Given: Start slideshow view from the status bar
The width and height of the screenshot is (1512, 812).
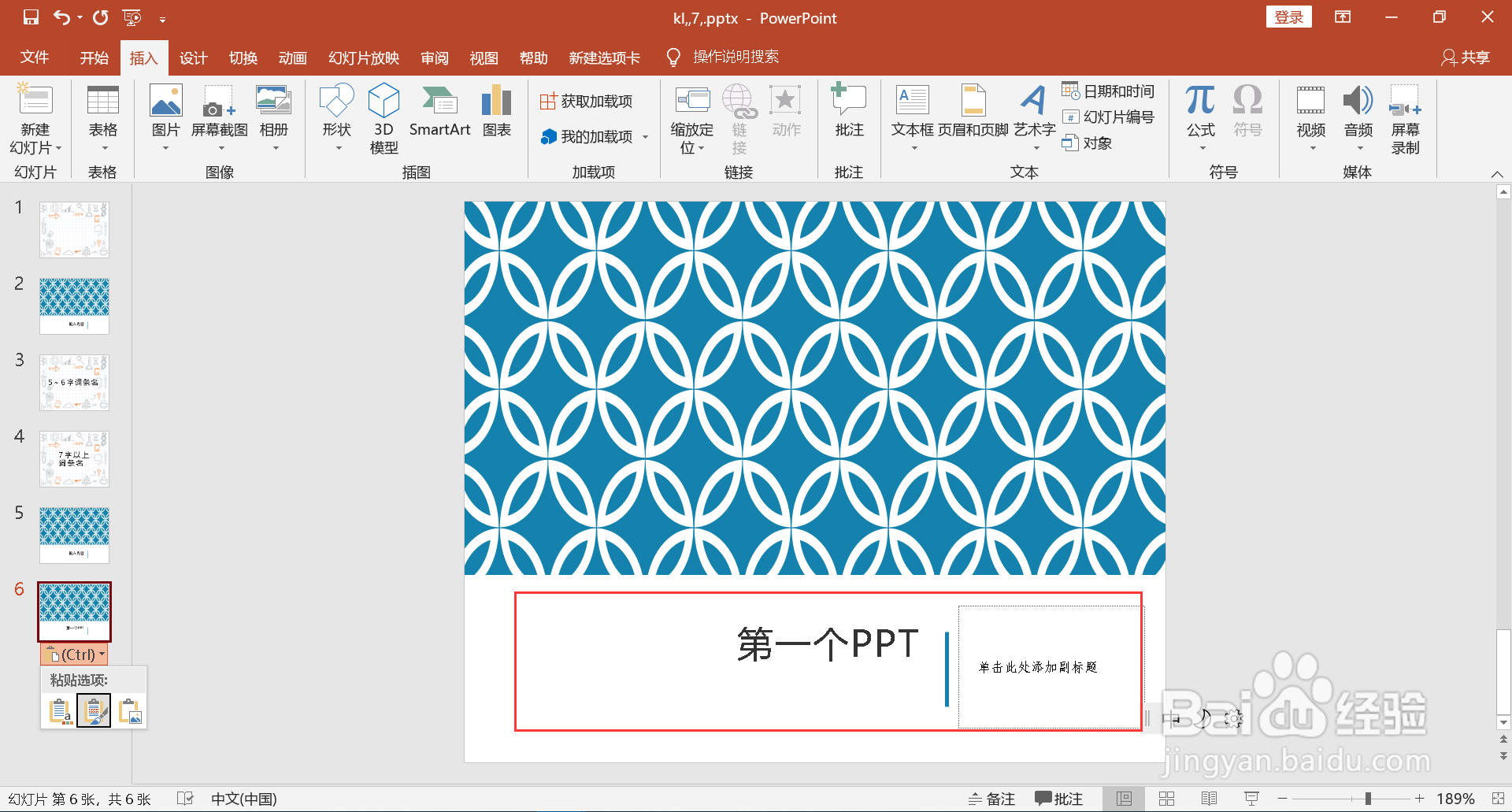Looking at the screenshot, I should (1251, 799).
